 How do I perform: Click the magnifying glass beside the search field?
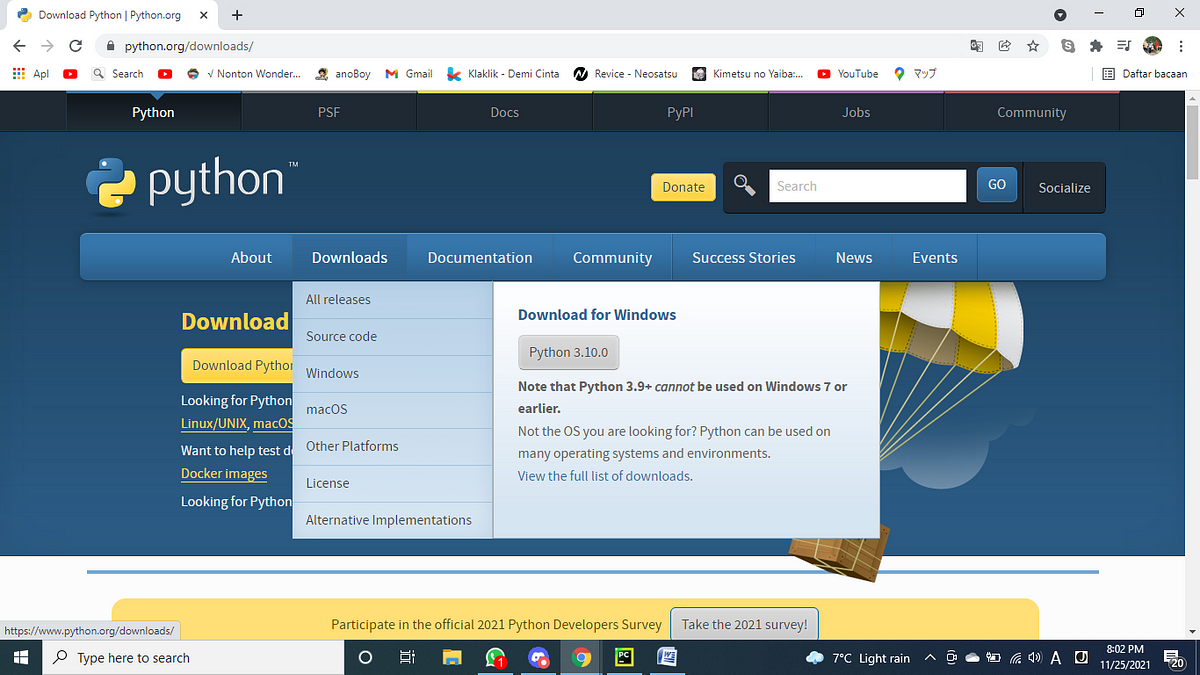tap(744, 186)
